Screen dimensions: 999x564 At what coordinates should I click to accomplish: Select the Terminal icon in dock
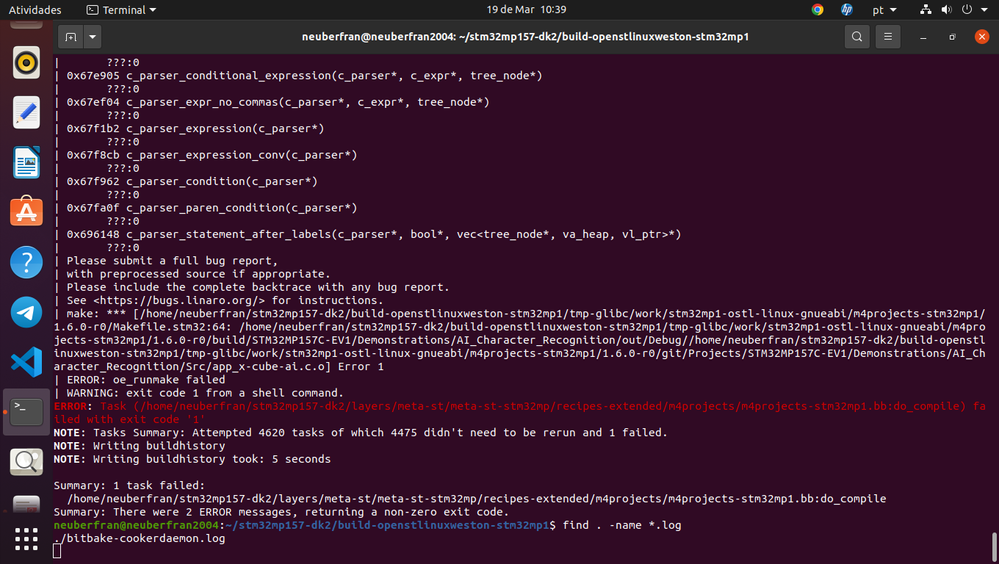(26, 412)
